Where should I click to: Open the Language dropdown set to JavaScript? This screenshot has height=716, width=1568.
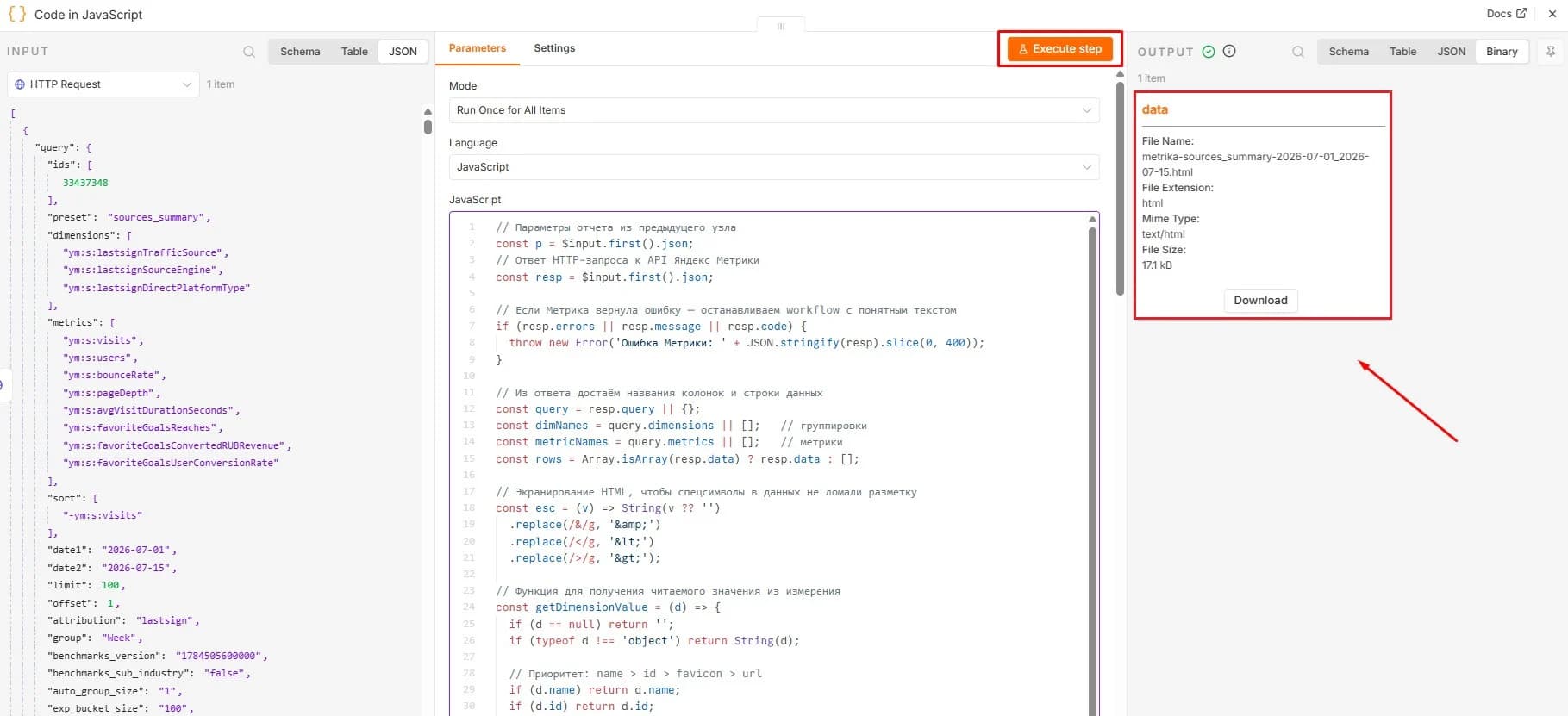coord(774,167)
